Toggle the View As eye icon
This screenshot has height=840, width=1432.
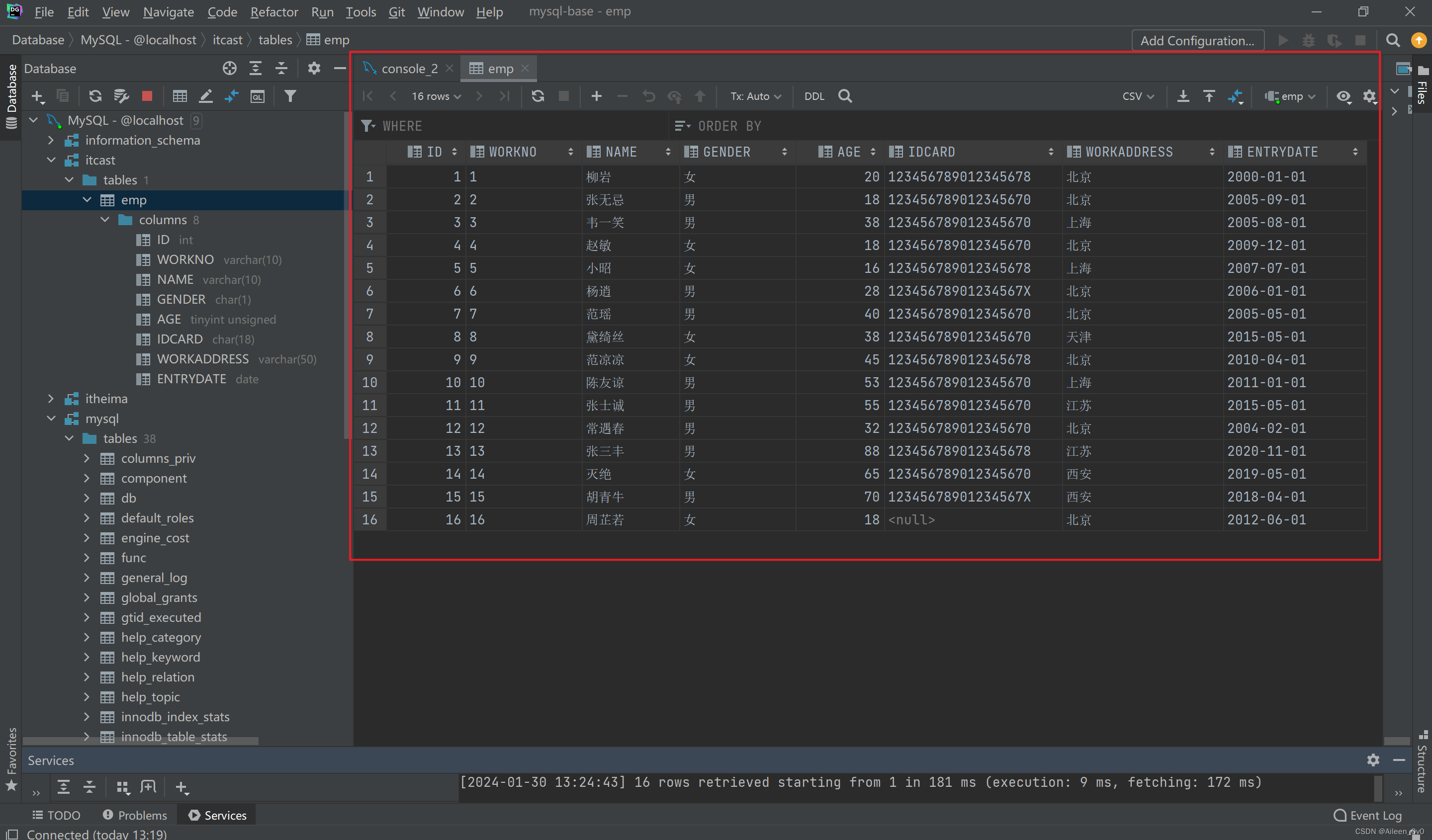coord(1343,96)
